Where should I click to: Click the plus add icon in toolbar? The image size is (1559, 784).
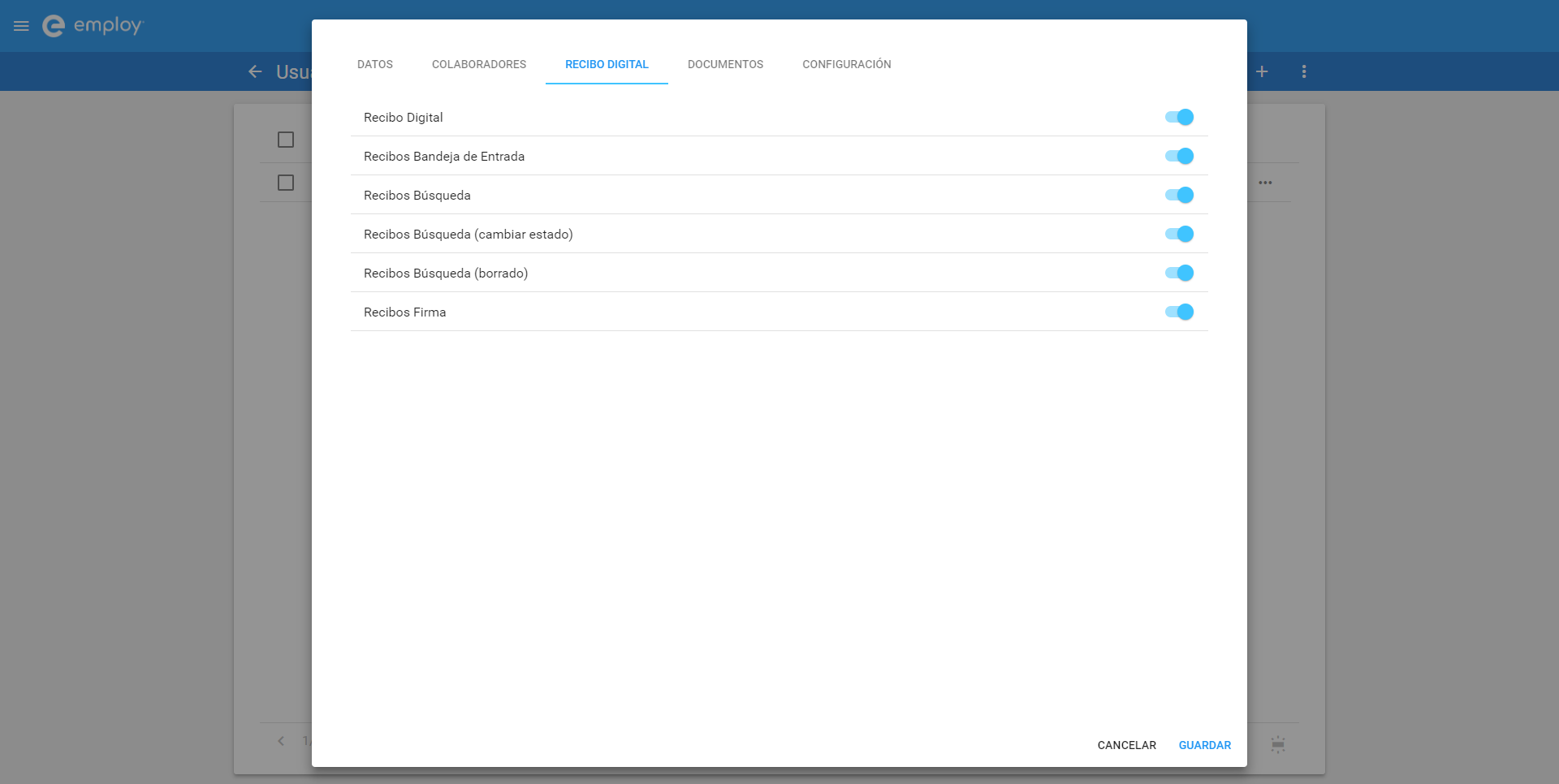pos(1262,71)
